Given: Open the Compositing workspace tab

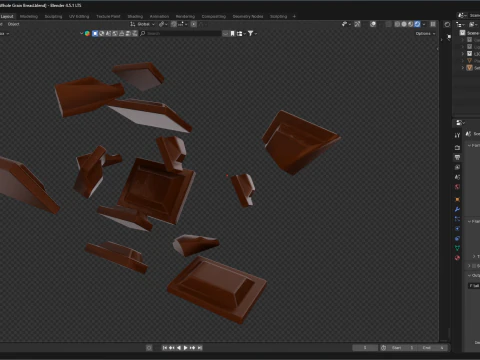Looking at the screenshot, I should point(214,16).
